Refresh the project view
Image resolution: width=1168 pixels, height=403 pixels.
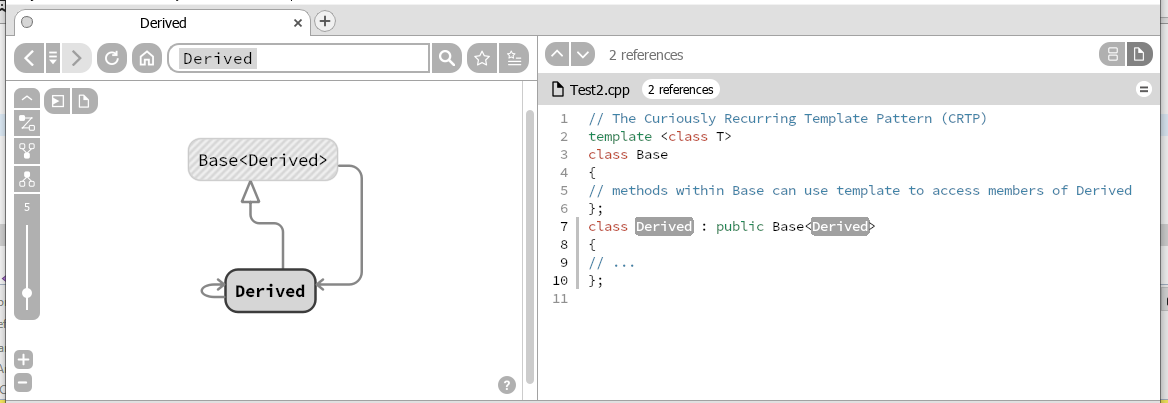coord(112,58)
